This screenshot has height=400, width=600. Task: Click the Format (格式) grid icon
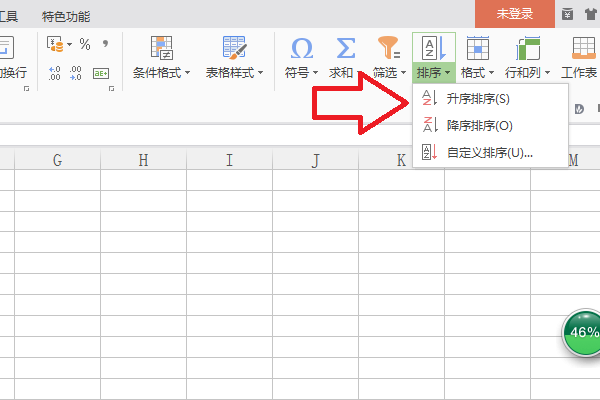click(478, 48)
